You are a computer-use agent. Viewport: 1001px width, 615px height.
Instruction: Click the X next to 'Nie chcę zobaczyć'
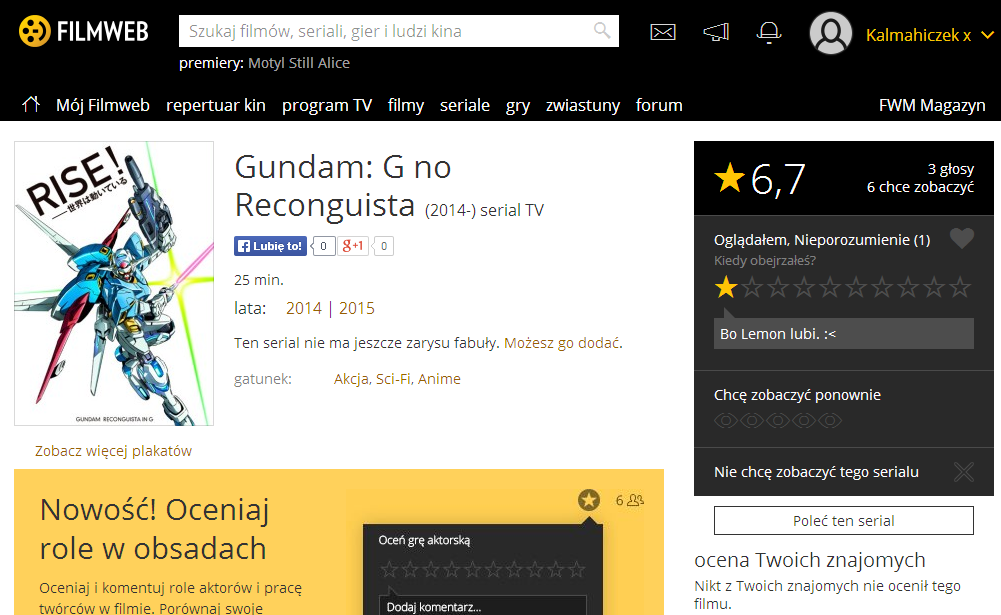pos(963,472)
